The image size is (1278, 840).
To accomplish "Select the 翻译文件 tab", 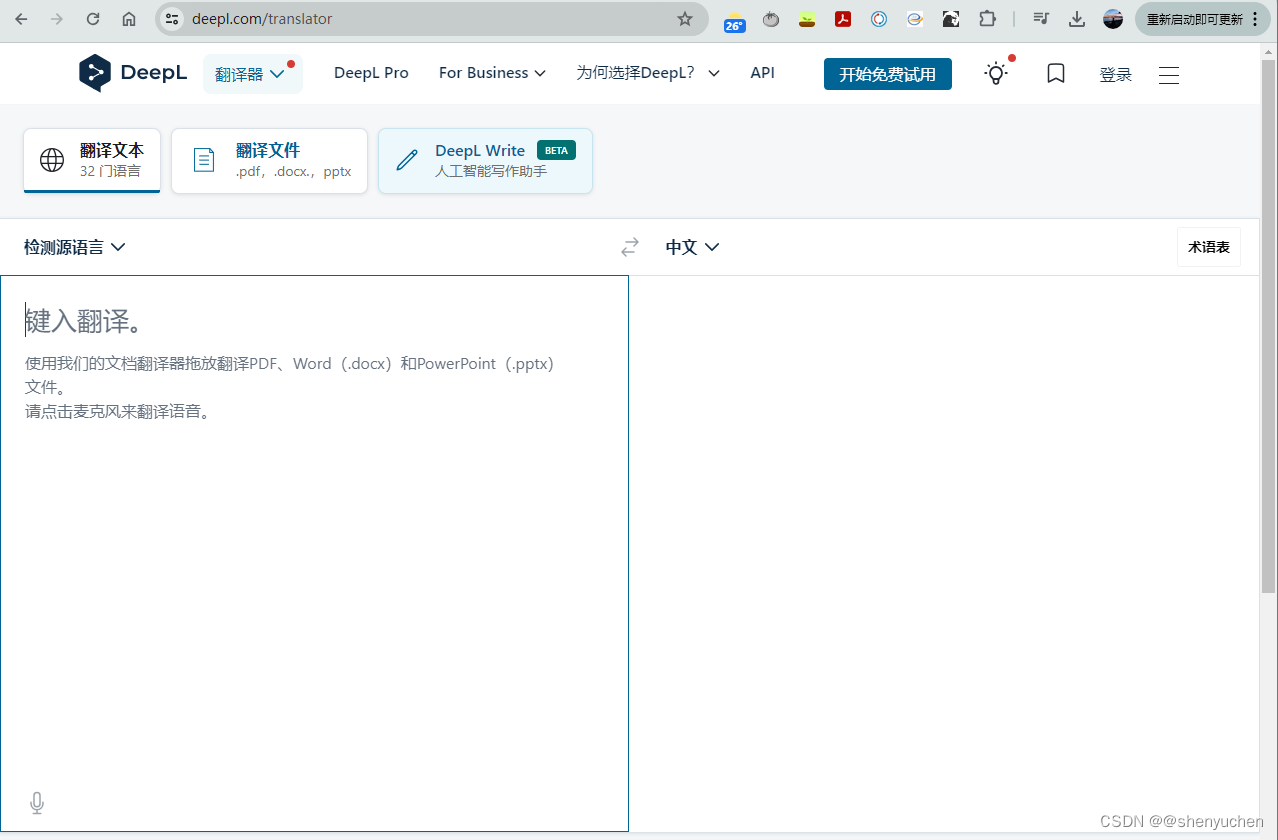I will tap(269, 160).
